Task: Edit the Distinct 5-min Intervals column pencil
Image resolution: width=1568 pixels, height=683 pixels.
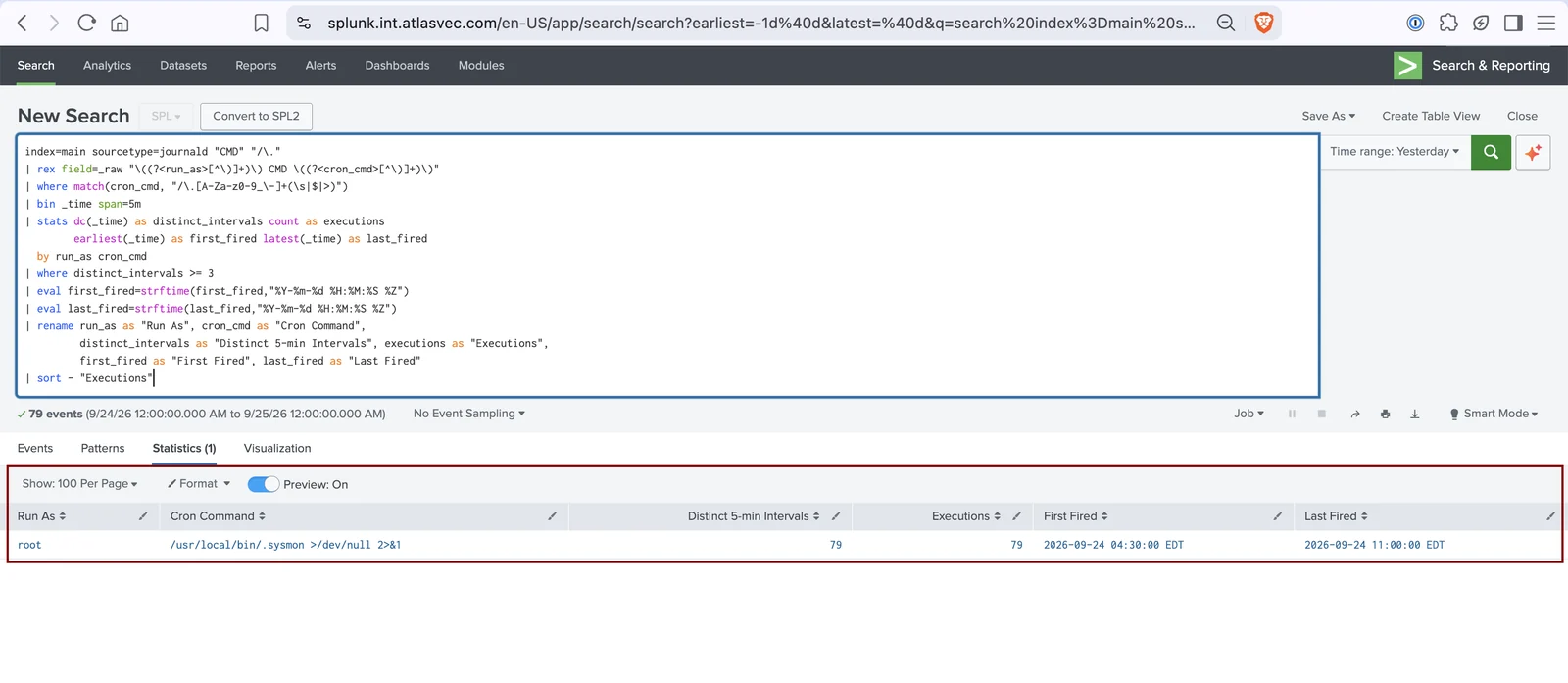Action: pos(836,516)
